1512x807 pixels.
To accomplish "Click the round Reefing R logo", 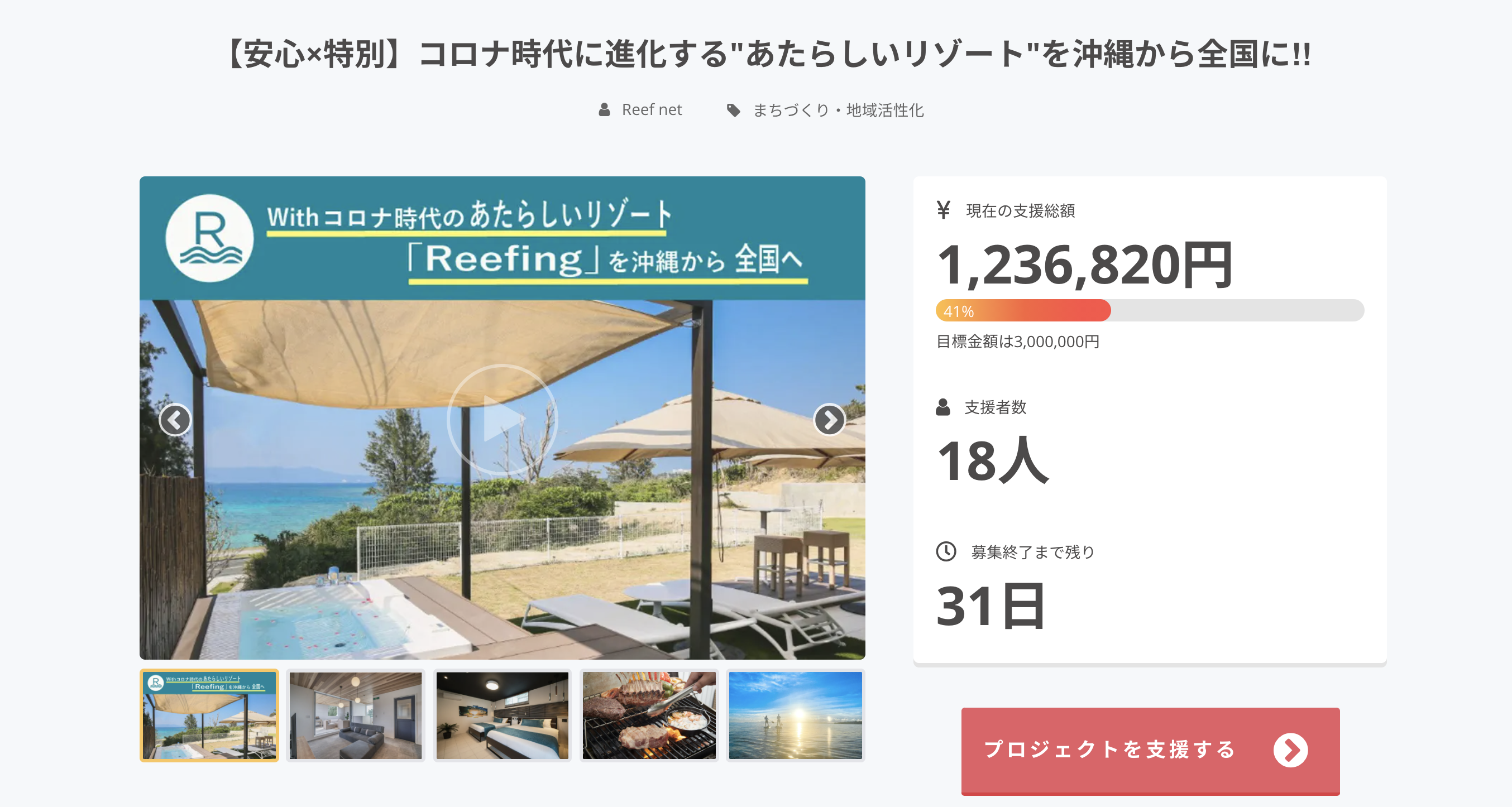I will point(209,238).
